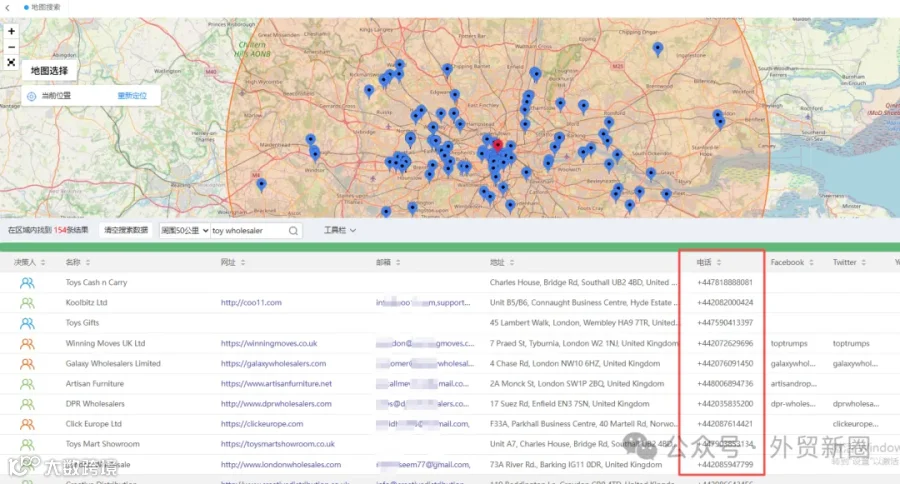Sort by the 网址 column
This screenshot has width=900, height=484.
point(243,262)
